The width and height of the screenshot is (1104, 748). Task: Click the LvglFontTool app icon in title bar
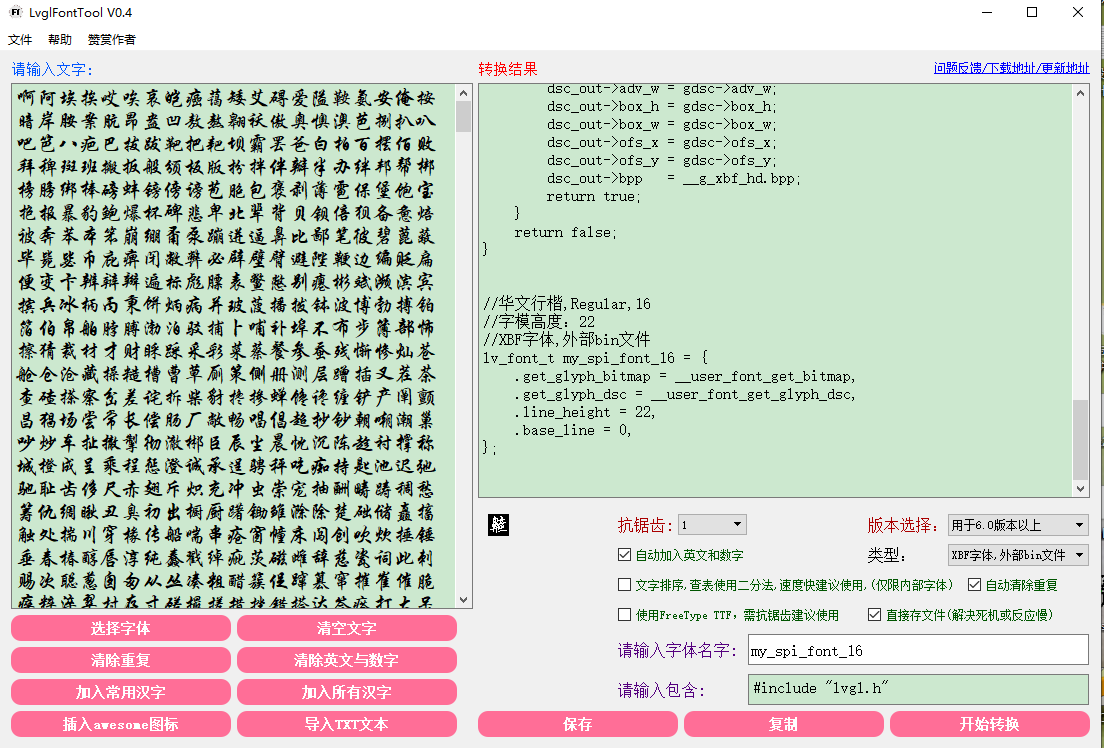16,13
